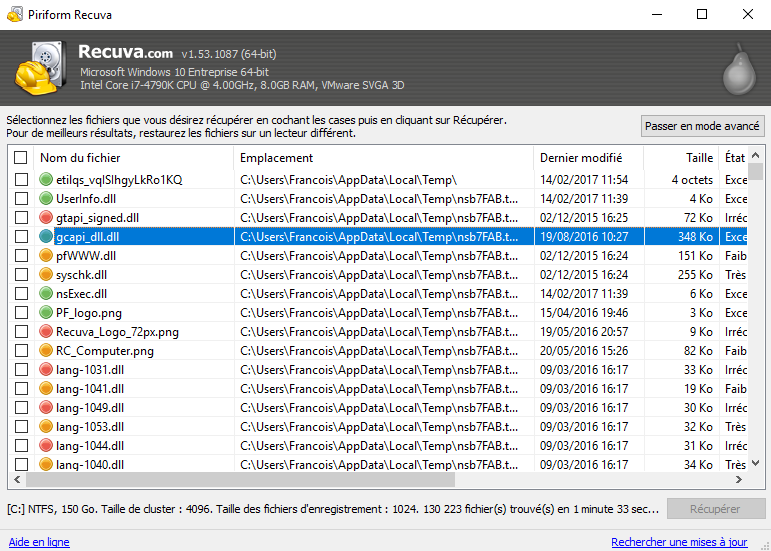Click the Recuva icon in the title bar
Viewport: 771px width, 551px height.
(15, 14)
